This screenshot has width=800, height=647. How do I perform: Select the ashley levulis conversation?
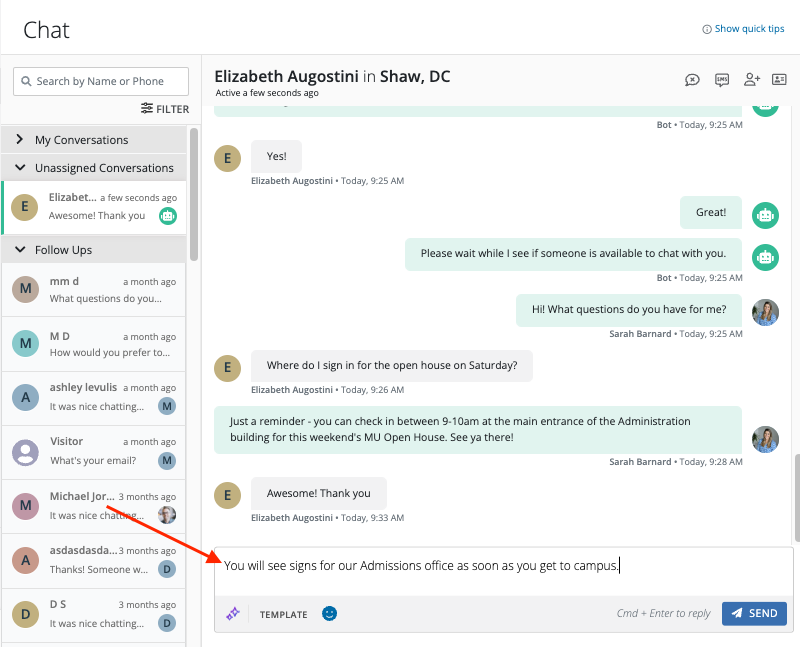95,396
